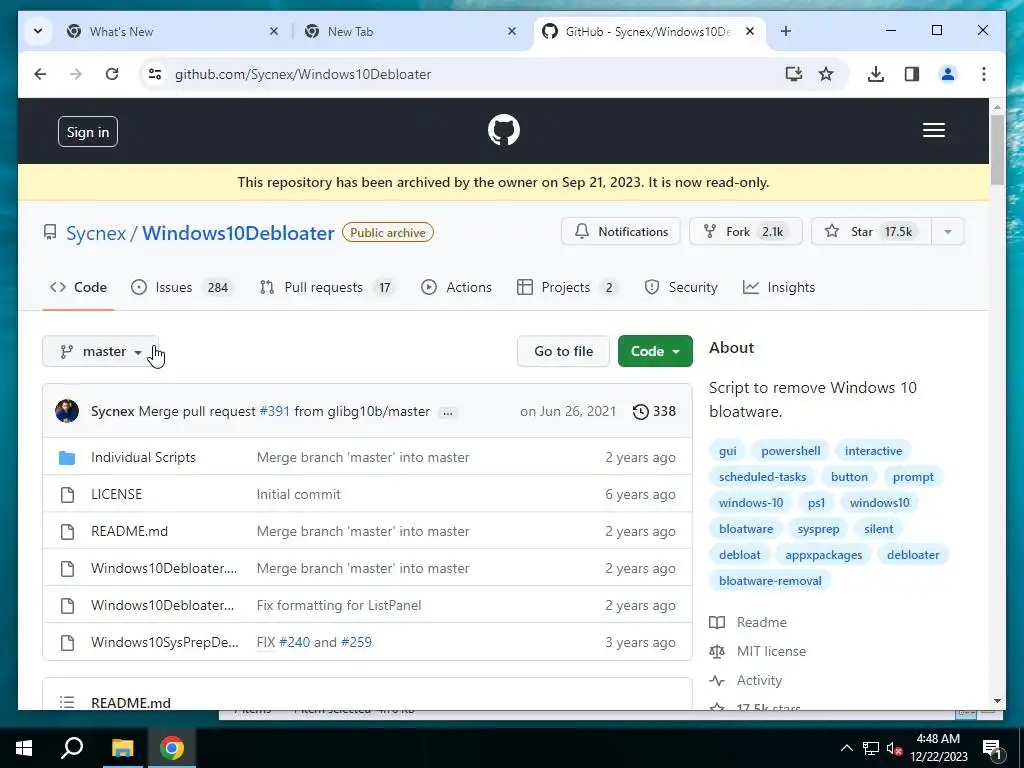Click the README outline list icon
Viewport: 1024px width, 768px height.
pos(67,702)
